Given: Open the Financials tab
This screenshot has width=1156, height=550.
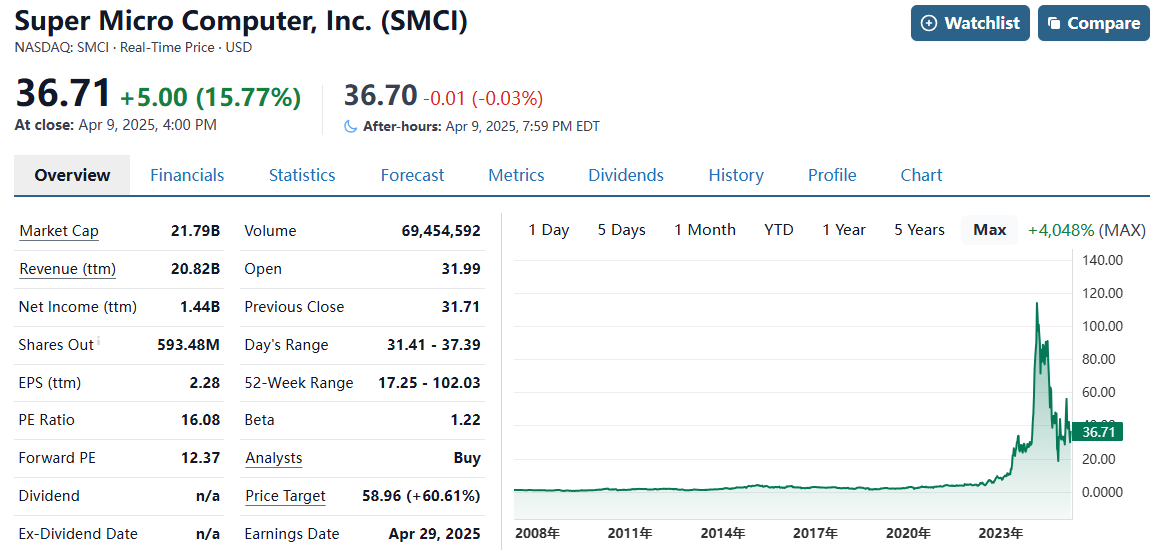Looking at the screenshot, I should point(187,175).
